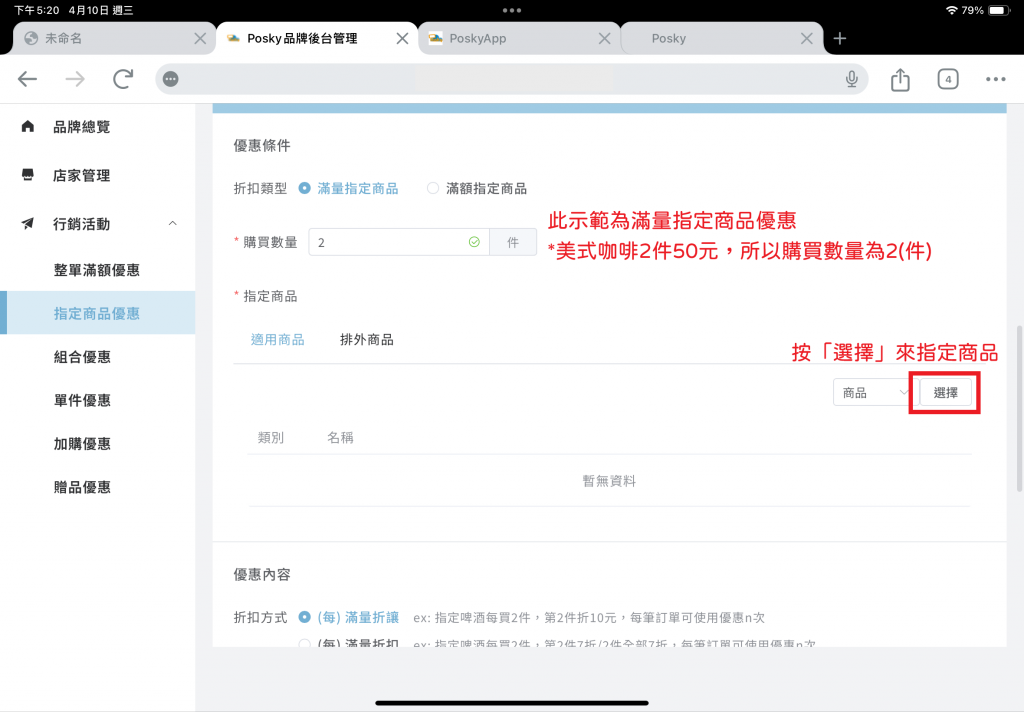
Task: Reload the current page
Action: [x=123, y=79]
